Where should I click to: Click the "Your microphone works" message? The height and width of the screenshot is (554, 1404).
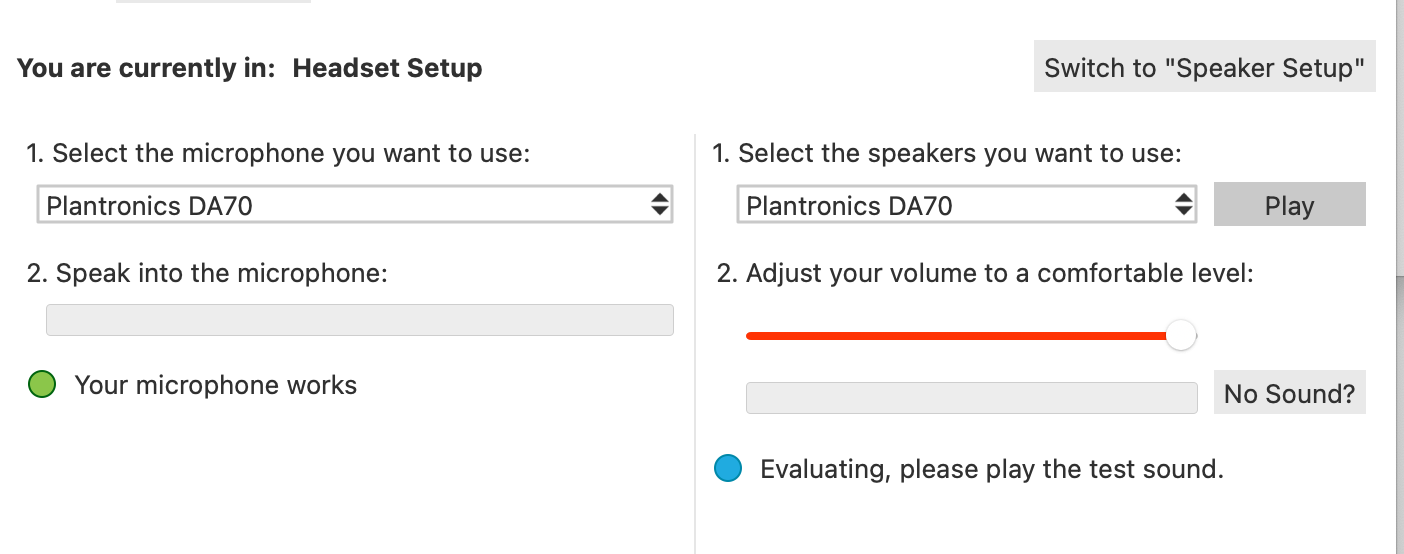click(216, 385)
